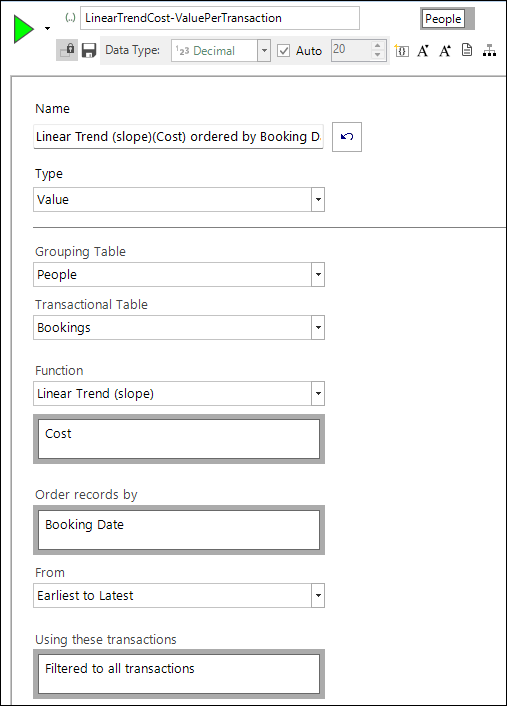Uncheck the Auto checkbox
The image size is (507, 706).
coord(283,50)
